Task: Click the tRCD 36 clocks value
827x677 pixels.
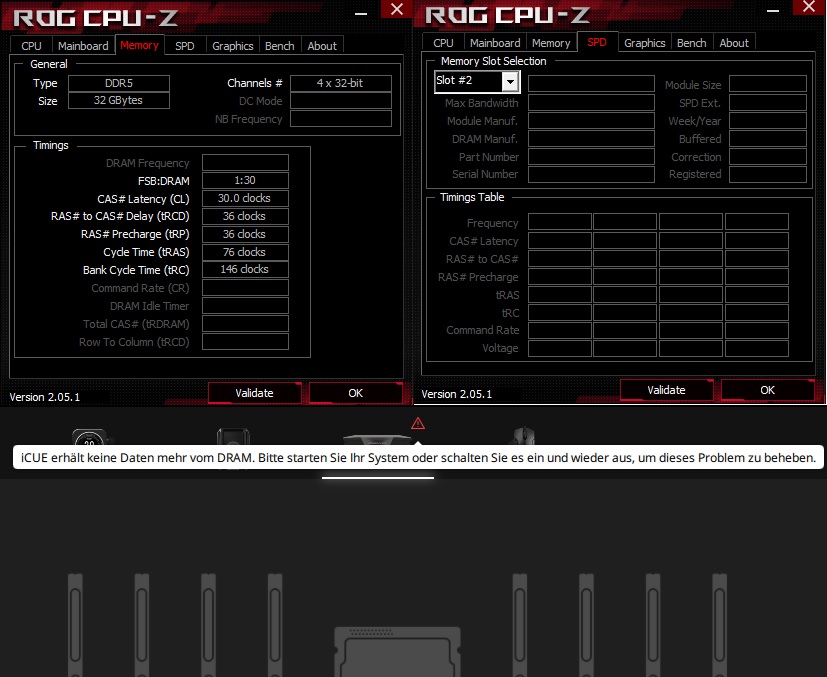Action: click(x=245, y=216)
